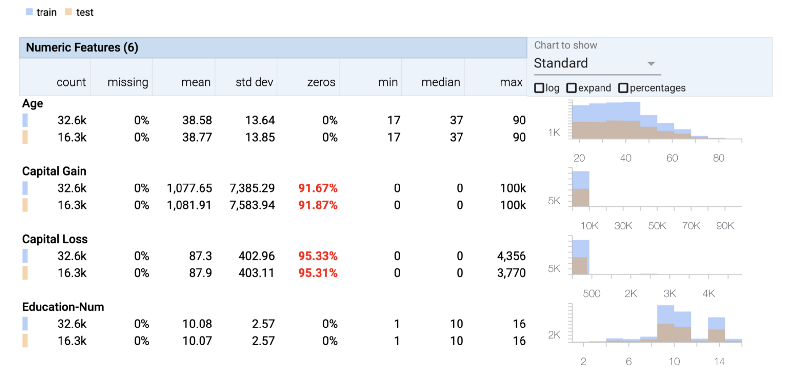The height and width of the screenshot is (367, 800).
Task: Tick the expand checkbox
Action: pyautogui.click(x=571, y=88)
